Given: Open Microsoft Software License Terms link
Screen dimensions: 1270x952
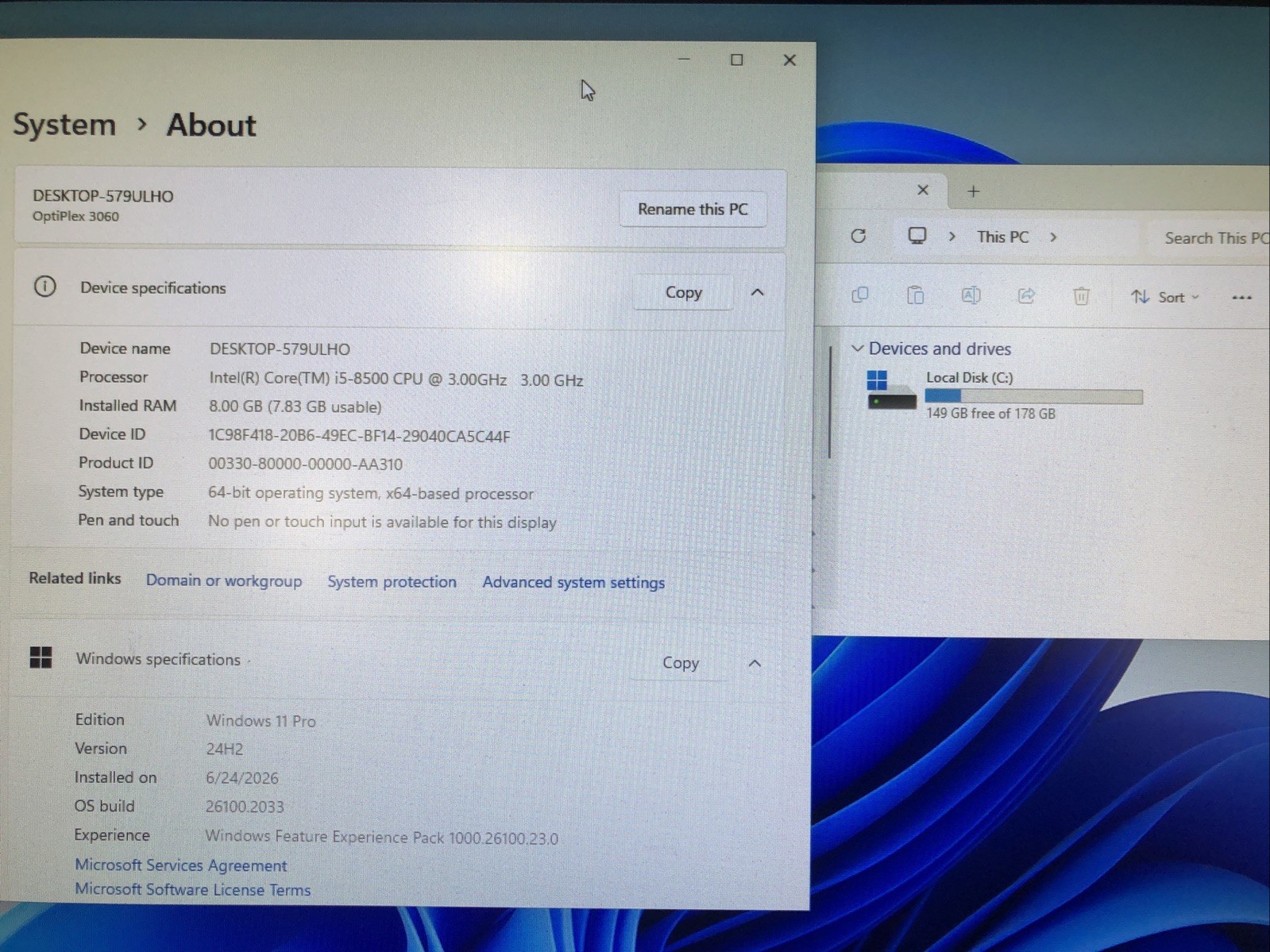Looking at the screenshot, I should pos(192,889).
